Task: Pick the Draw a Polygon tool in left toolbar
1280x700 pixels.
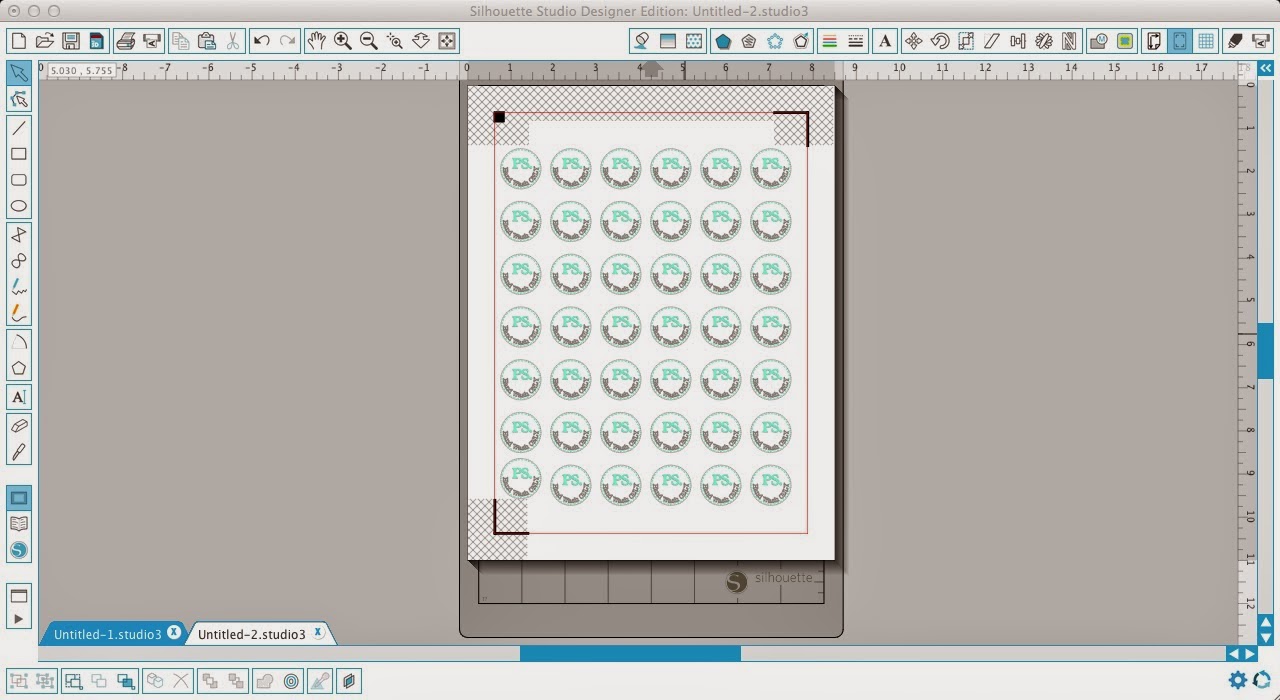Action: tap(18, 368)
